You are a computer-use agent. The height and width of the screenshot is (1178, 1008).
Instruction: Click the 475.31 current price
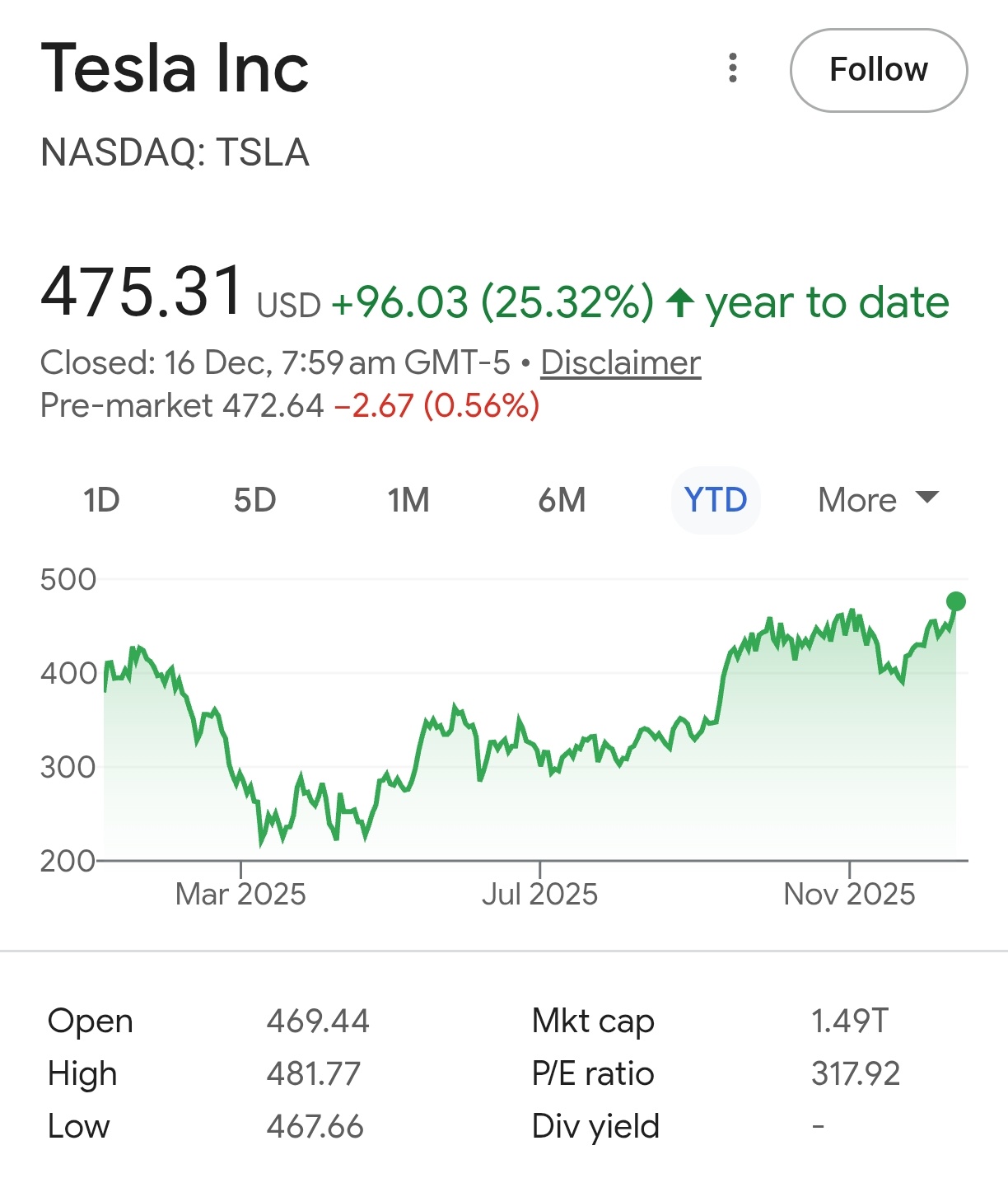[x=142, y=292]
